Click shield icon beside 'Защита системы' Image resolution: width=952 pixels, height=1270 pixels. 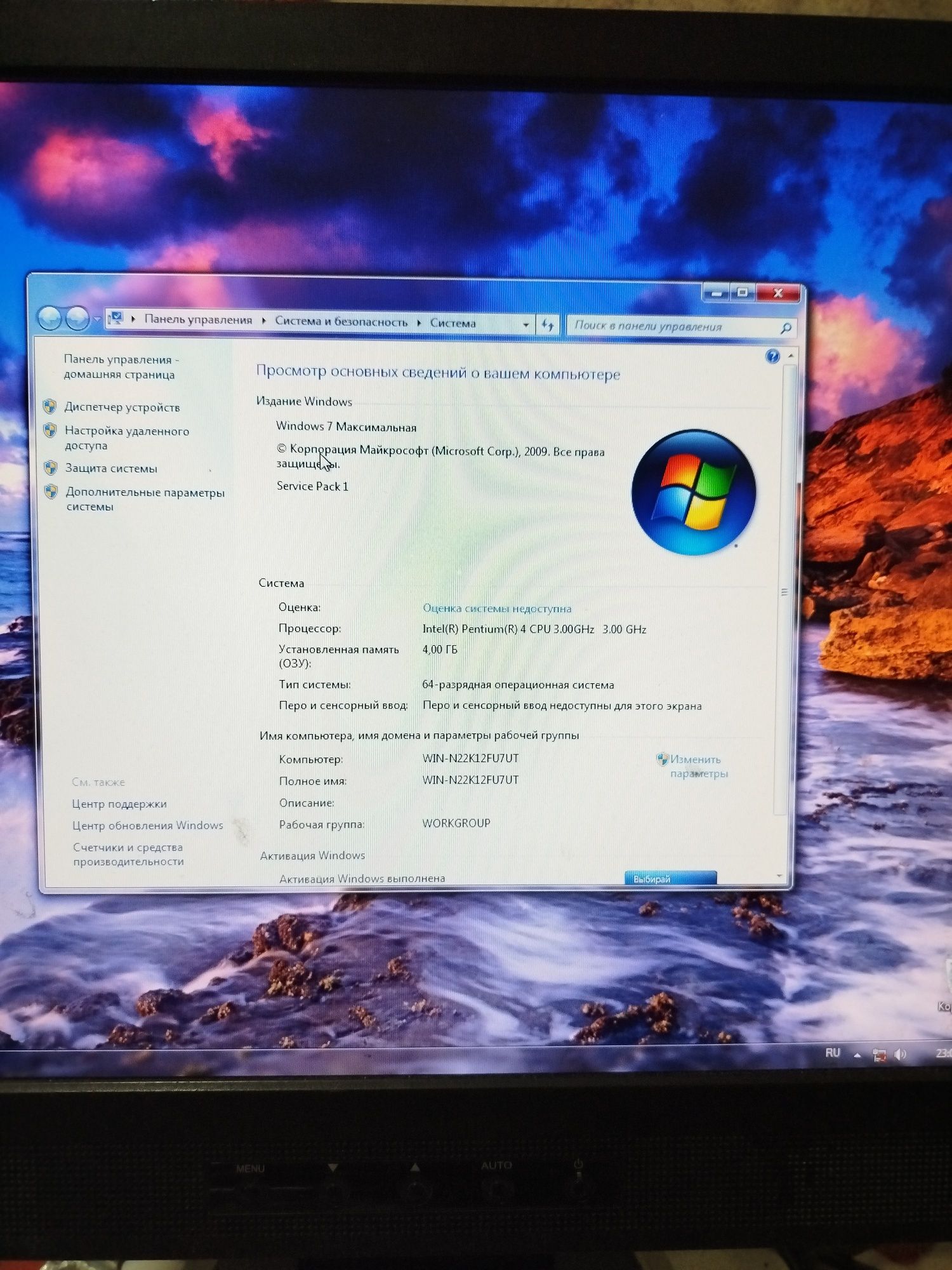51,468
